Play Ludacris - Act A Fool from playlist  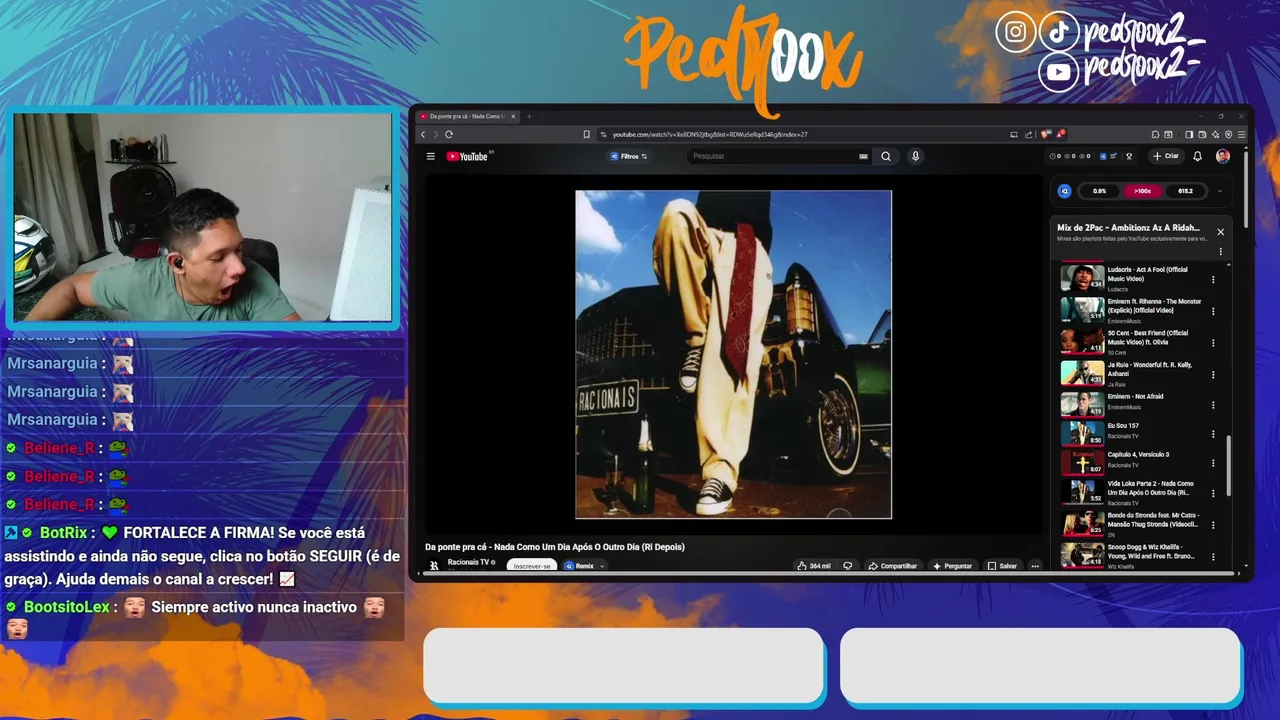point(1135,278)
